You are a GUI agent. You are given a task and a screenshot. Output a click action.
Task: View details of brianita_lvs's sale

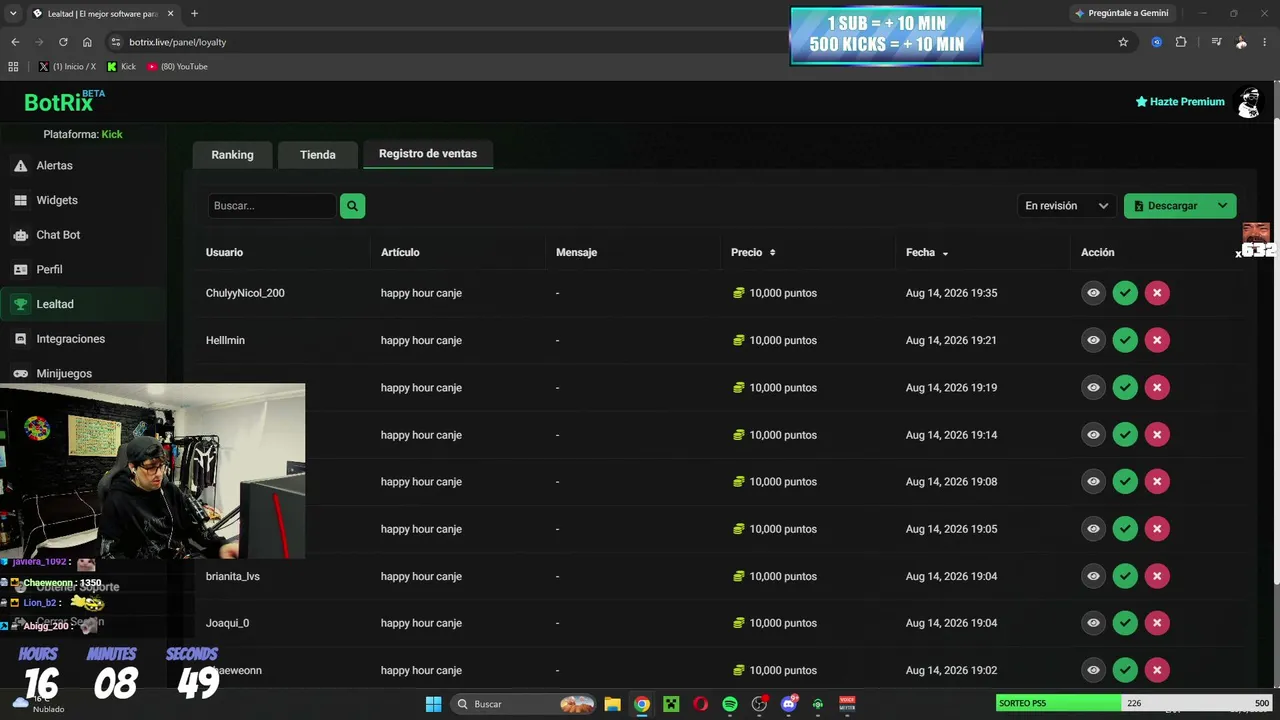(1093, 576)
